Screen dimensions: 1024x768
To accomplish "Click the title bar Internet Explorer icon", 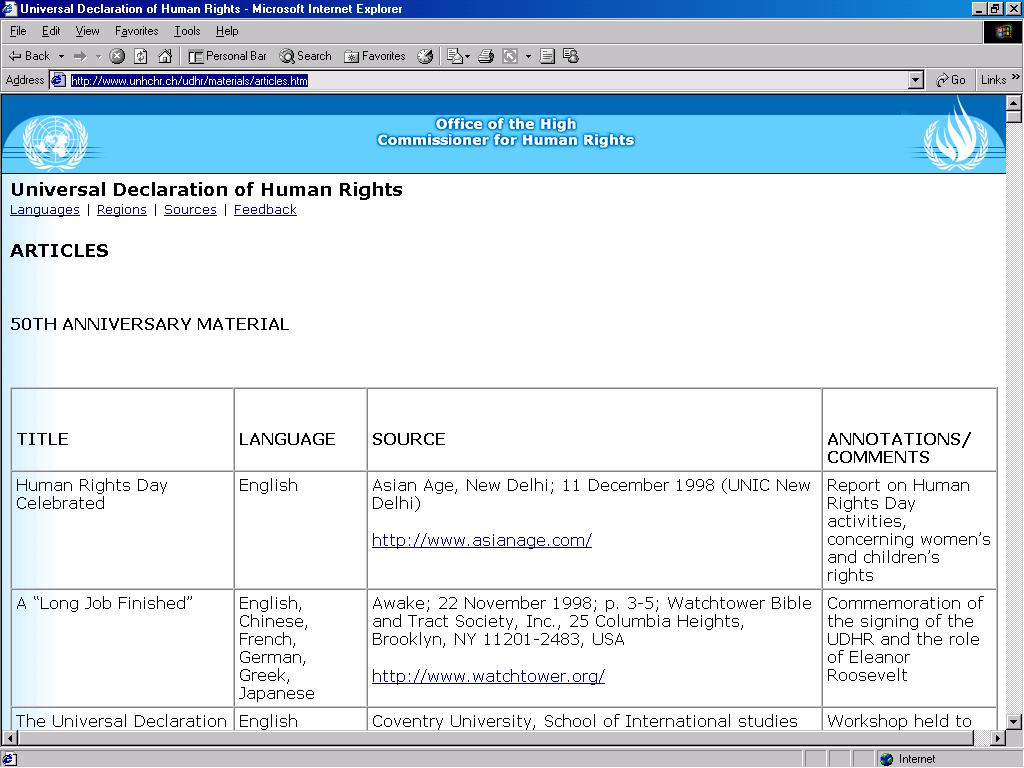I will pos(9,8).
